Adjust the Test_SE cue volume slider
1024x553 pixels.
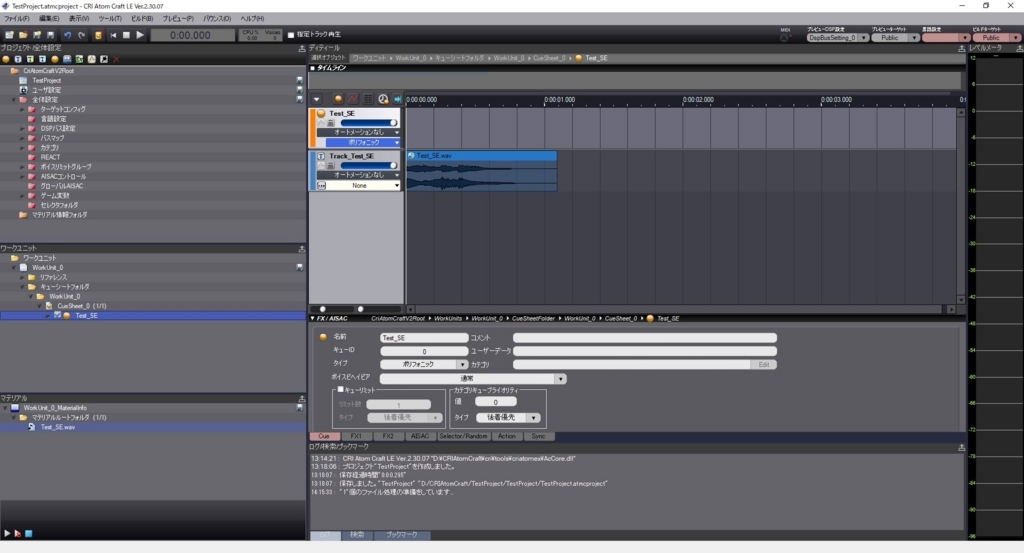pos(370,123)
